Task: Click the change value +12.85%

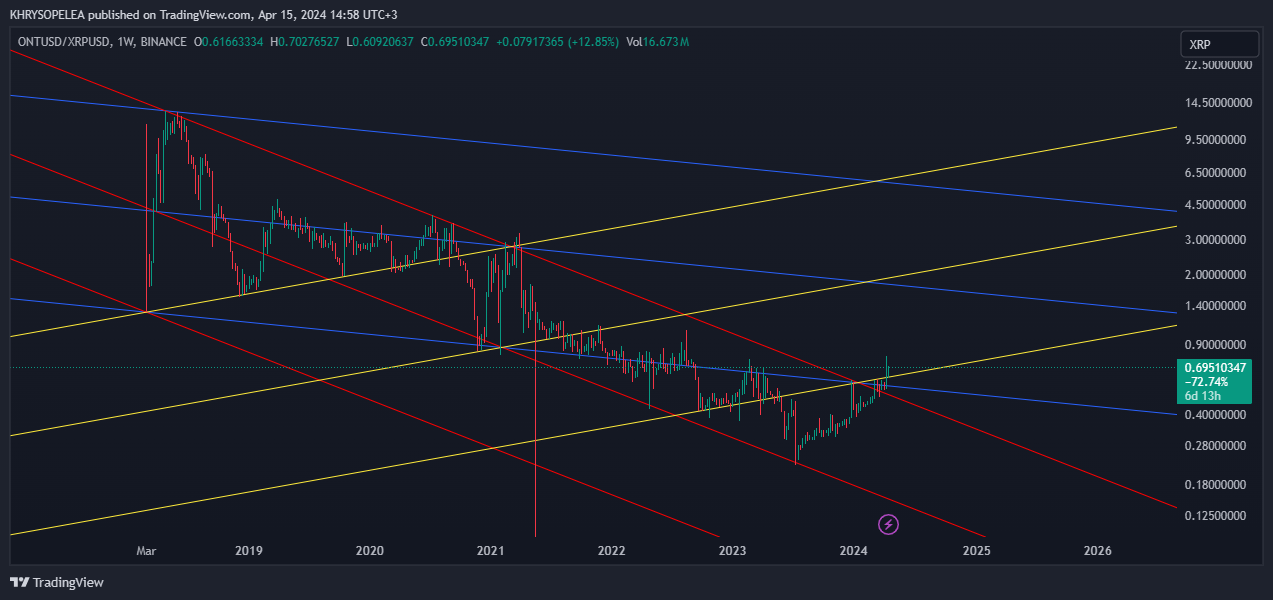Action: 594,42
